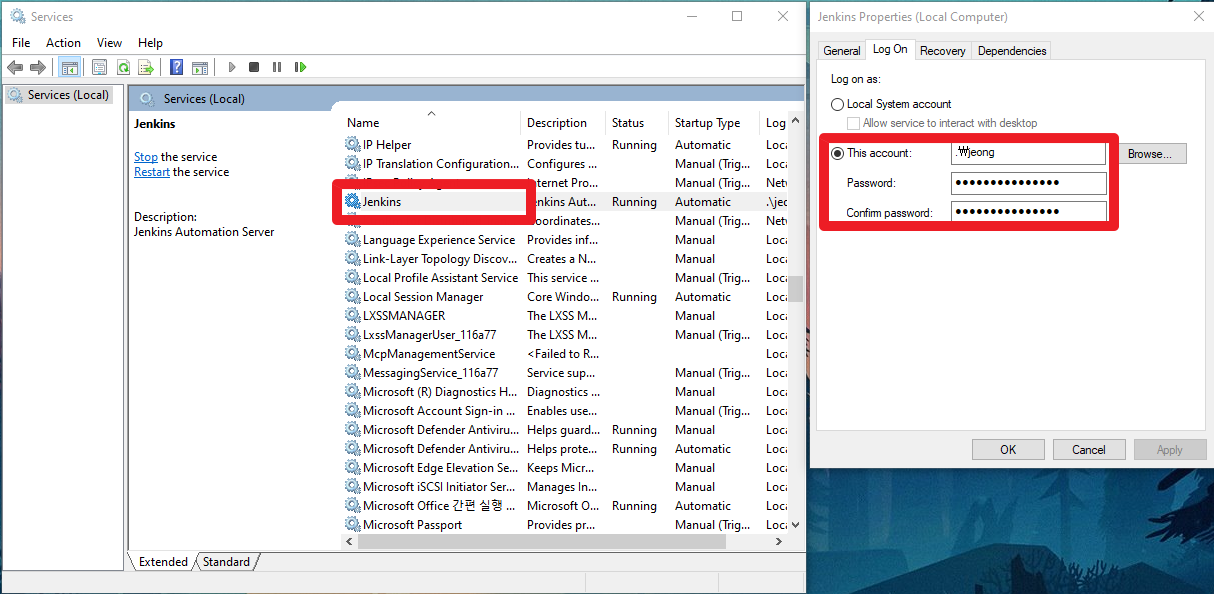Click the Start Service play icon
Viewport: 1214px width, 594px height.
pyautogui.click(x=232, y=67)
